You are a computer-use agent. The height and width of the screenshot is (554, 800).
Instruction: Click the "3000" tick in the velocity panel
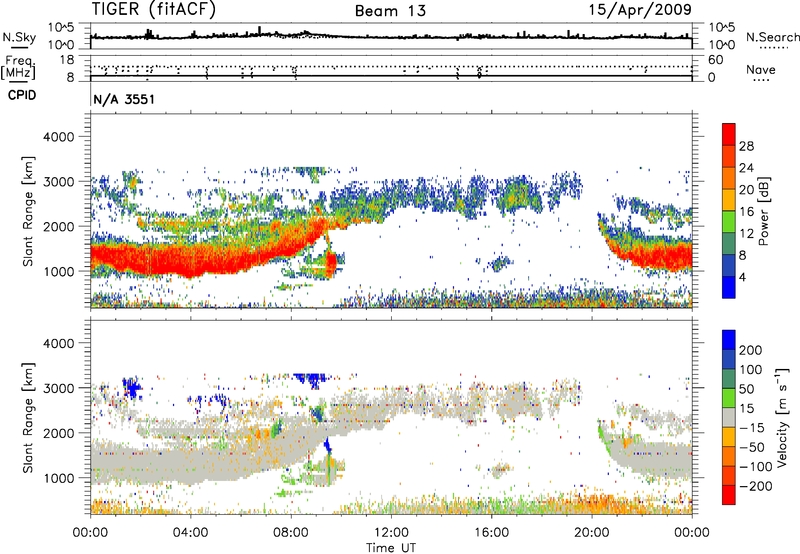tap(58, 388)
